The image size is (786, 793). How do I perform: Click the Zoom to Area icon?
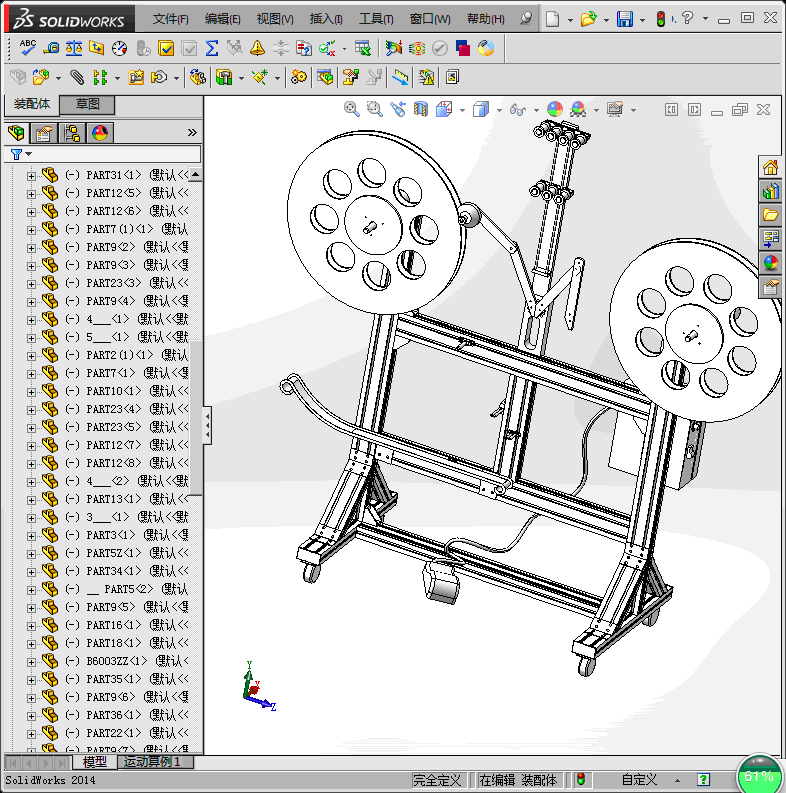[x=374, y=109]
